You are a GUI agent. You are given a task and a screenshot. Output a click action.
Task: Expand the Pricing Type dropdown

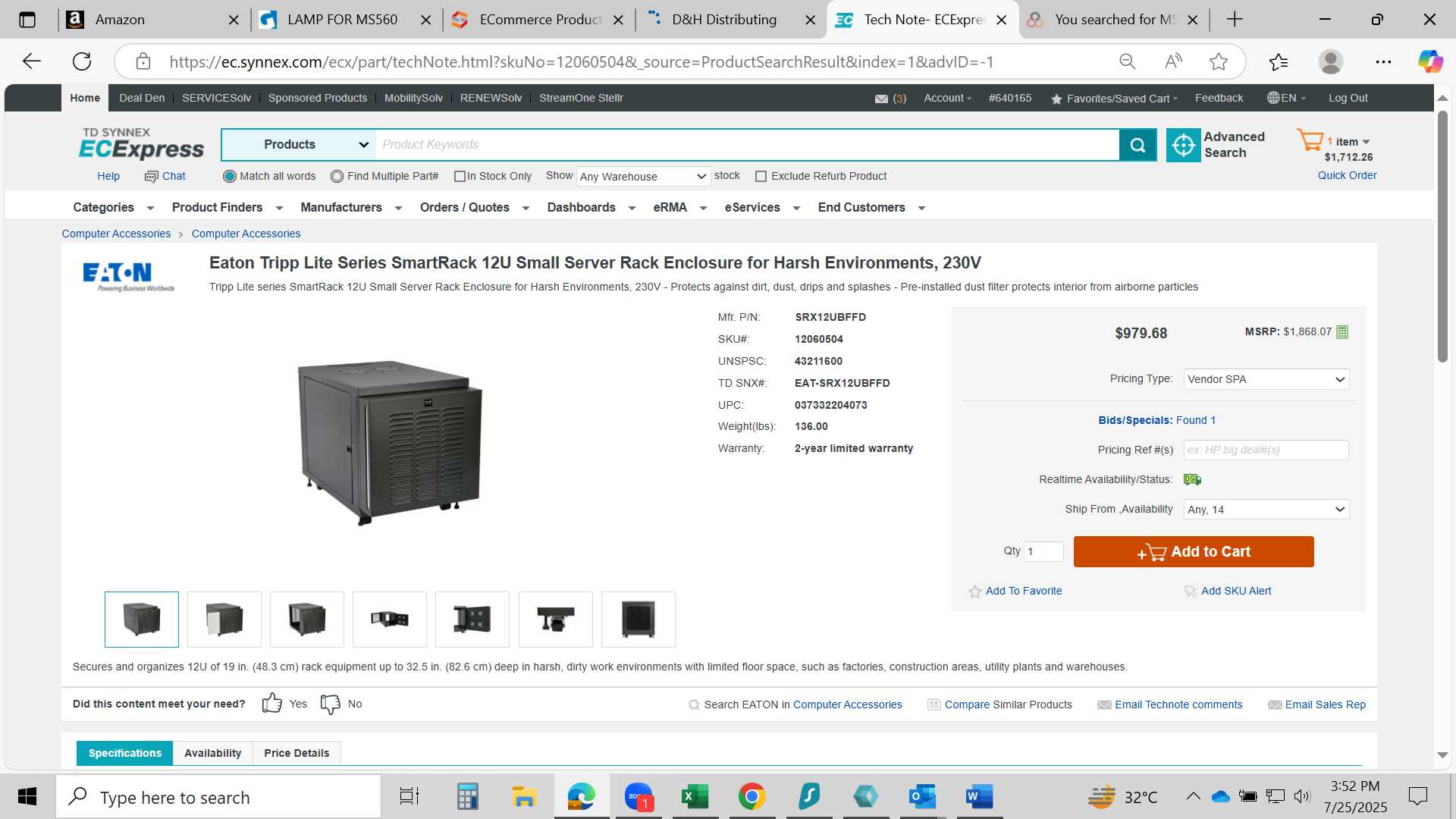(x=1266, y=379)
